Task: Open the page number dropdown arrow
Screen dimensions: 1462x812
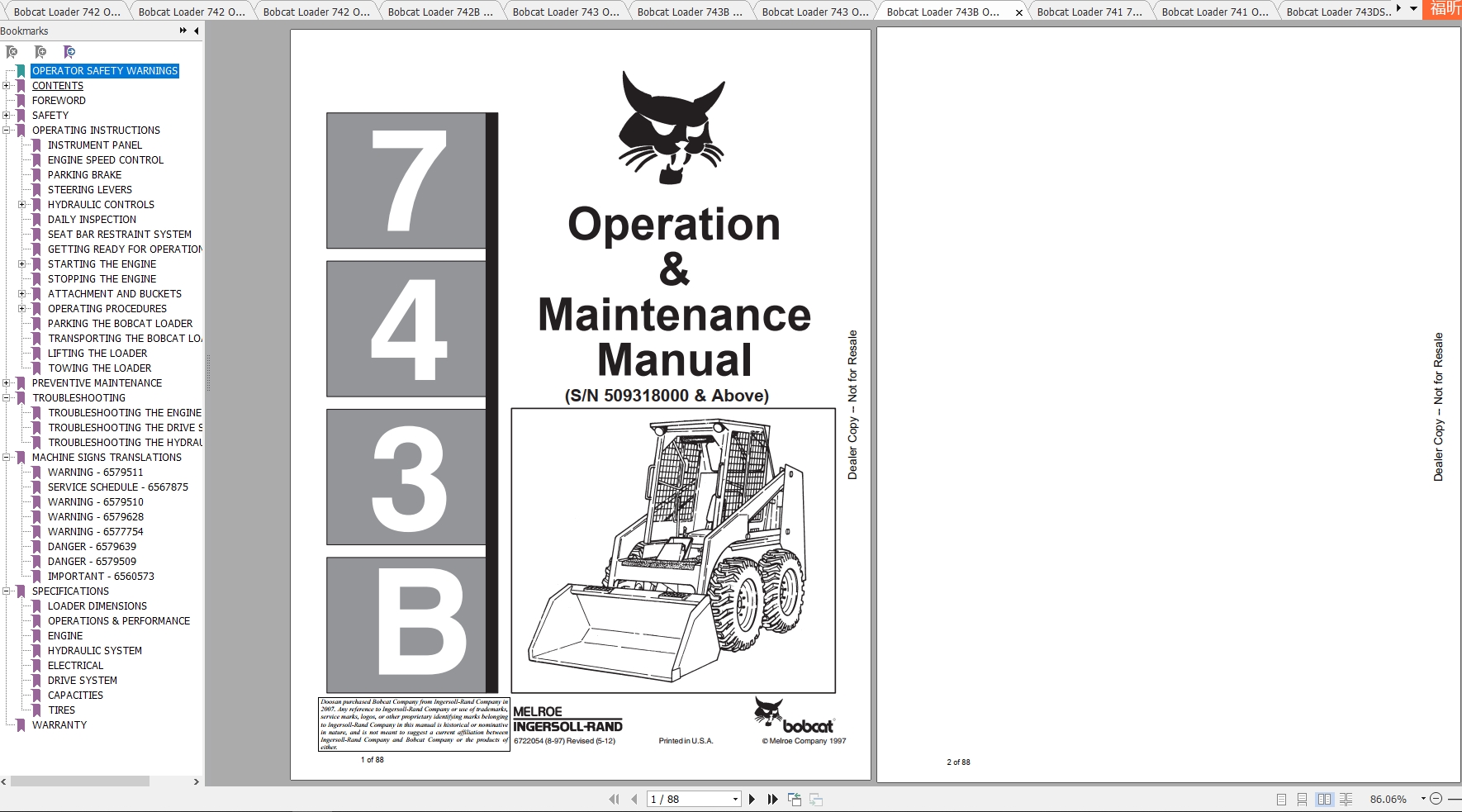Action: 735,799
